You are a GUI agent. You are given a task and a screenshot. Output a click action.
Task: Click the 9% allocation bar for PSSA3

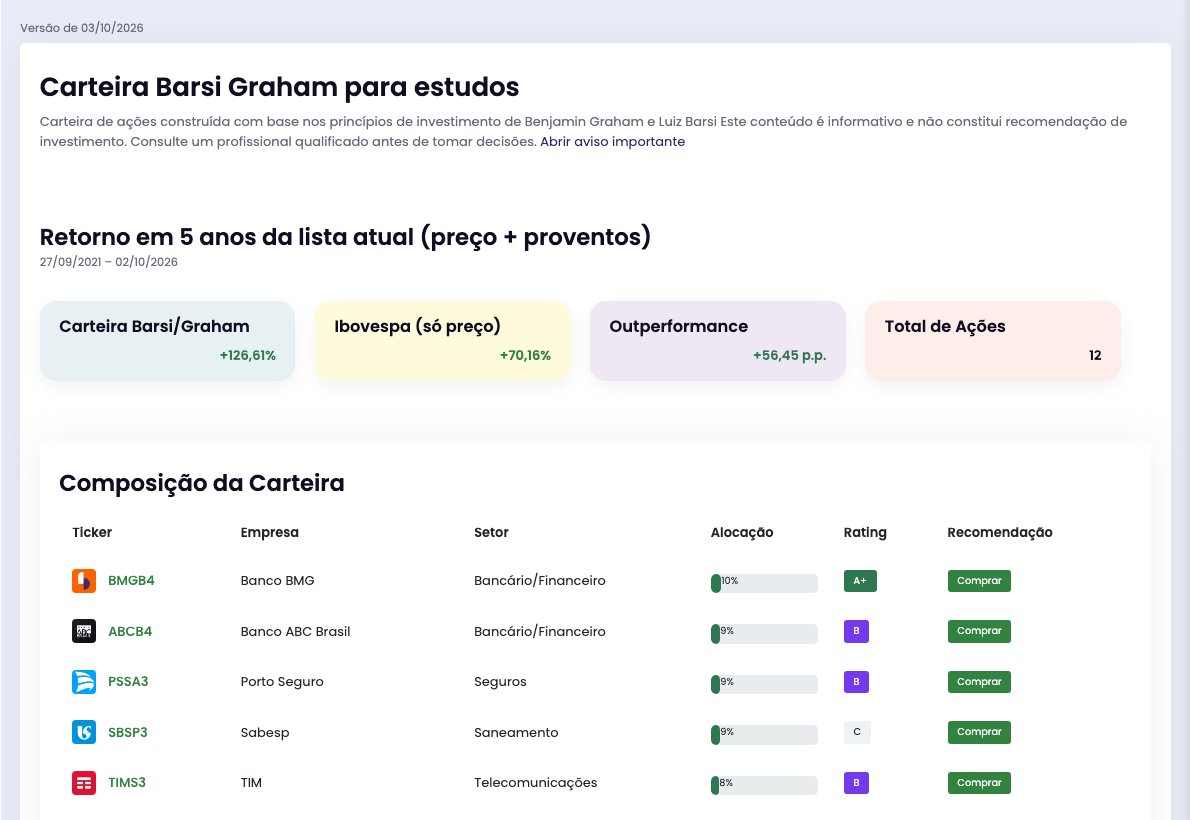764,684
